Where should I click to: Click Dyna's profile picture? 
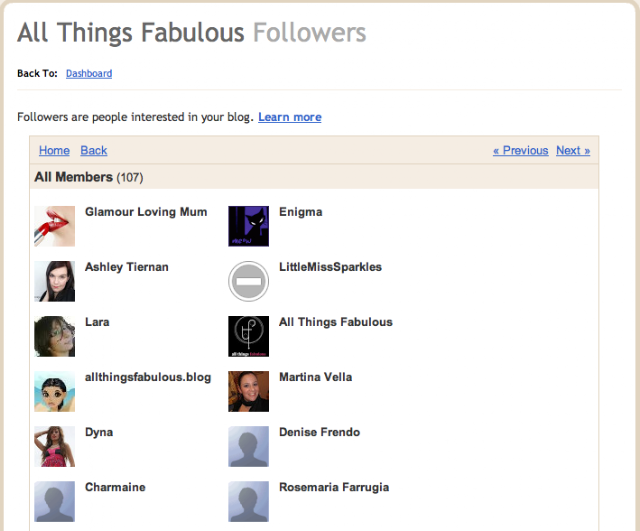[x=54, y=446]
